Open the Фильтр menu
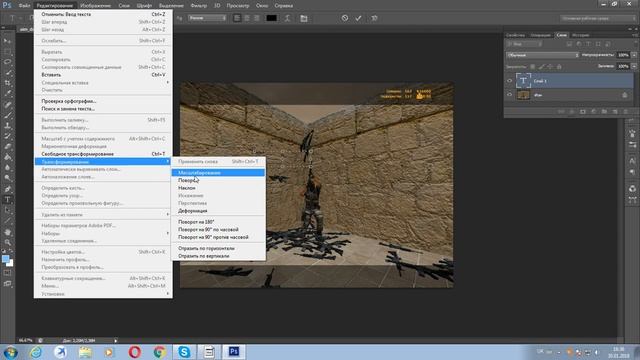Image resolution: width=640 pixels, height=360 pixels. click(x=199, y=6)
